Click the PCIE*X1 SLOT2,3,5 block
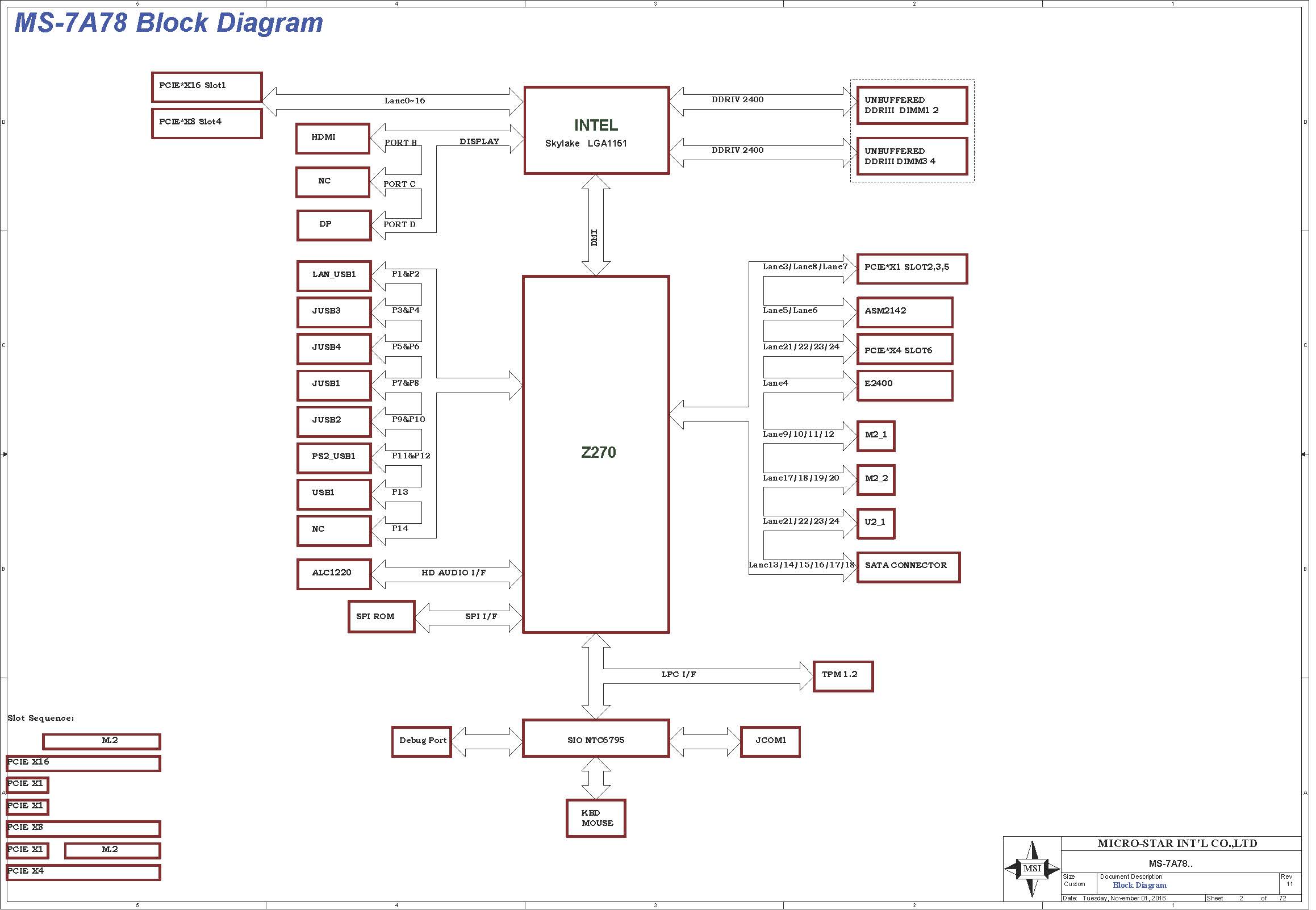 pyautogui.click(x=913, y=269)
